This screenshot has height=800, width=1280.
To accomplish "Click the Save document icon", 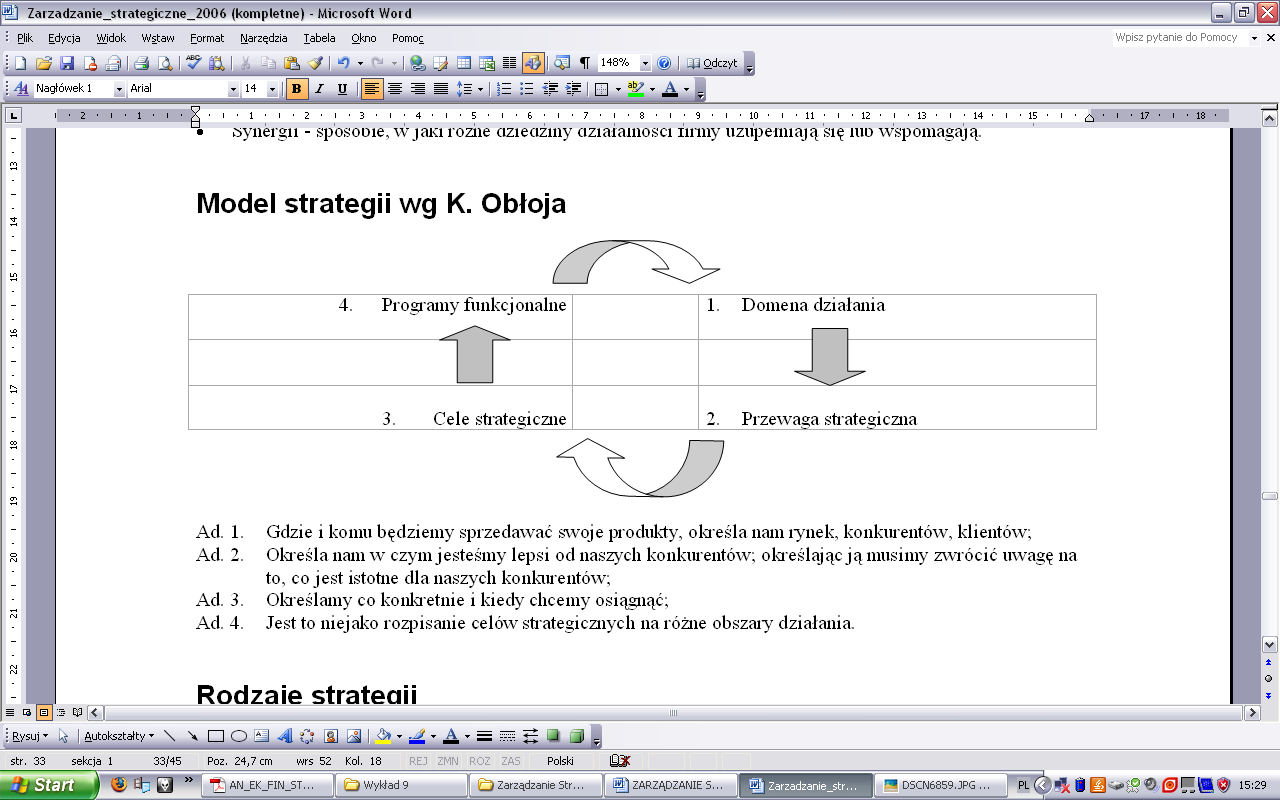I will click(x=67, y=63).
